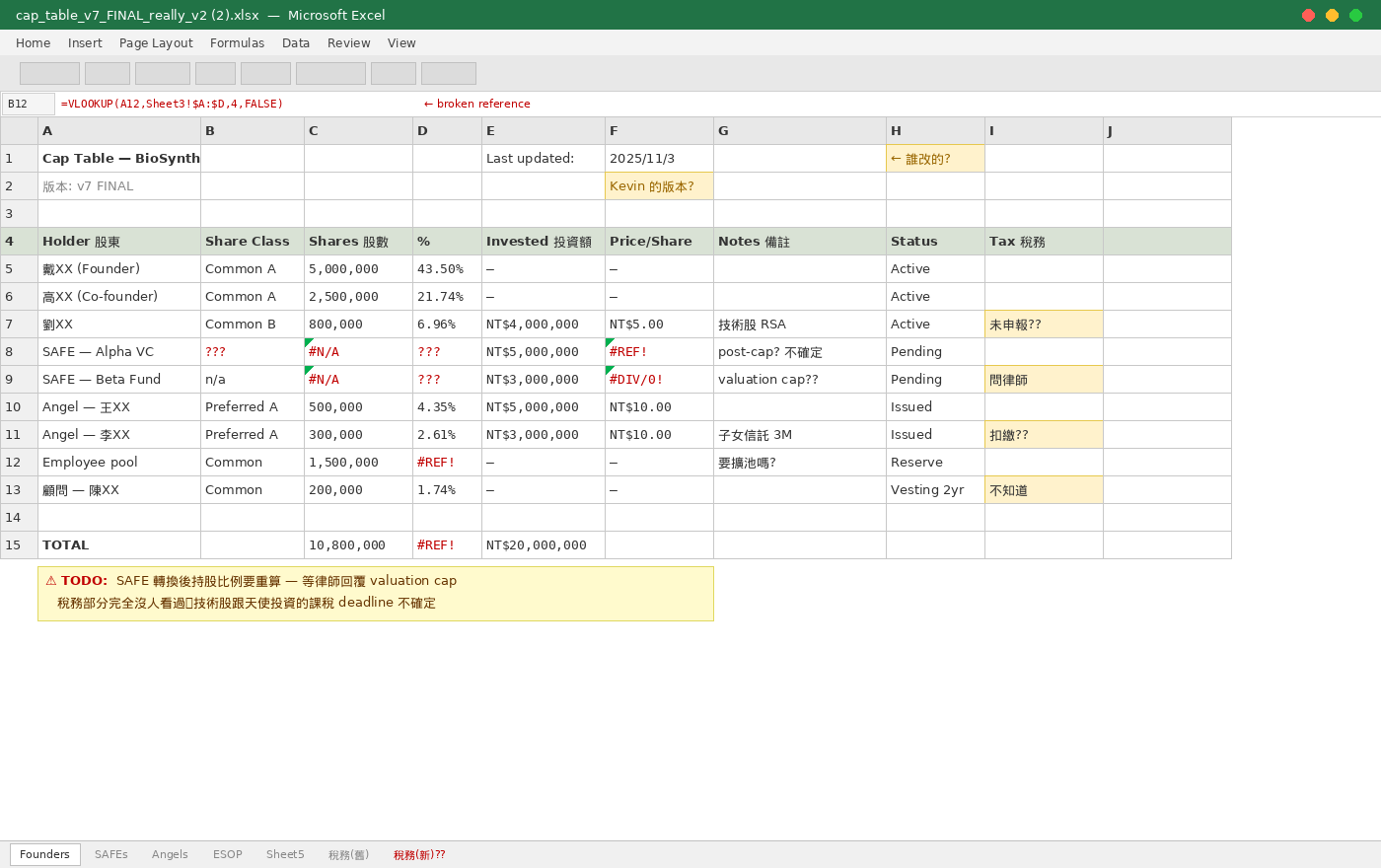Select the 'Vesting 2yr' status cell

pos(936,490)
